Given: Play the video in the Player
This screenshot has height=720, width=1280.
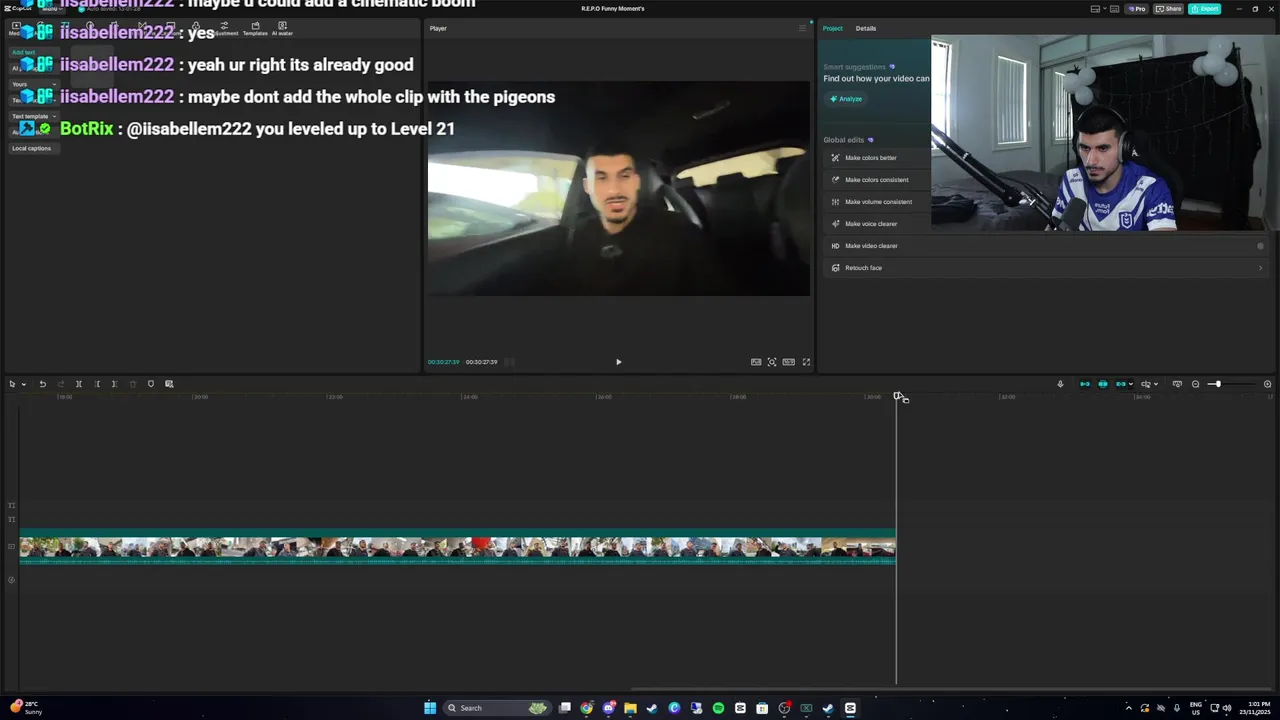Looking at the screenshot, I should click(x=618, y=362).
